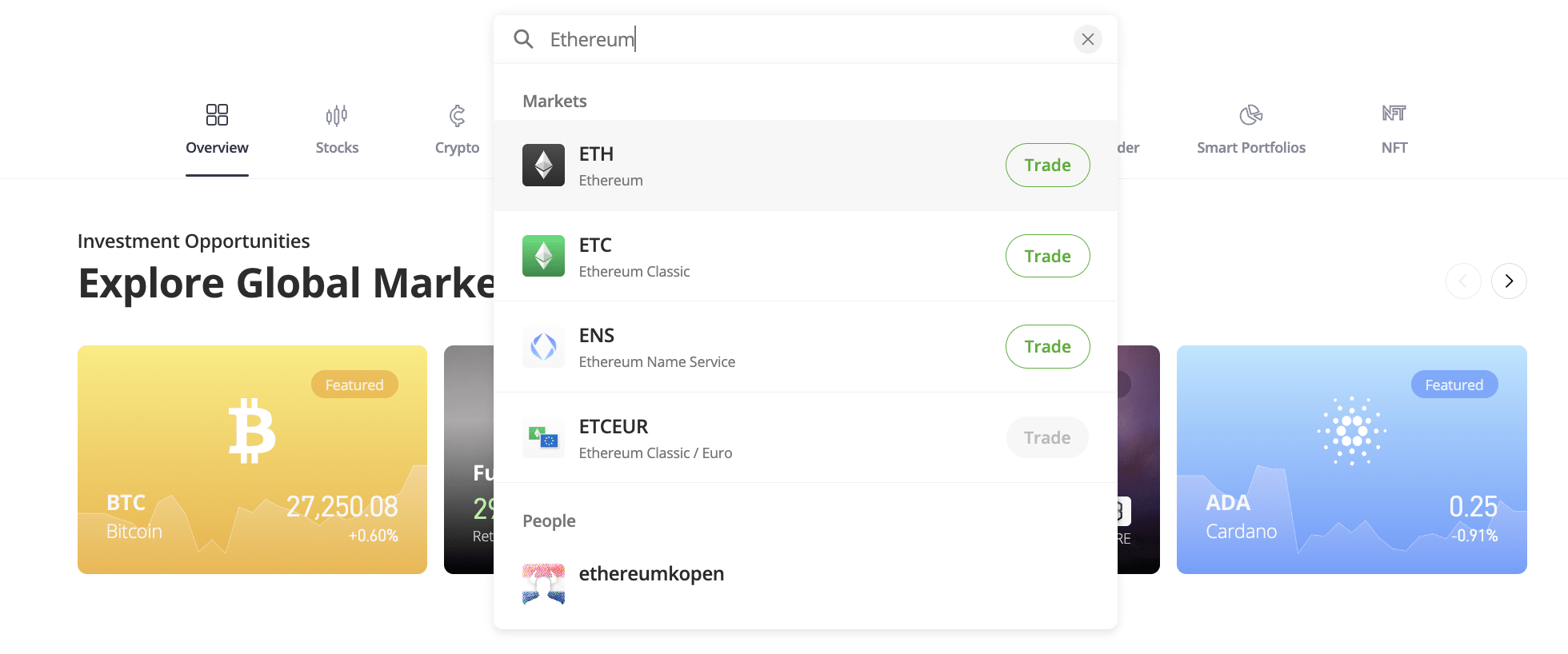Click the ETCEUR currency pair icon
The height and width of the screenshot is (654, 1568).
click(543, 437)
